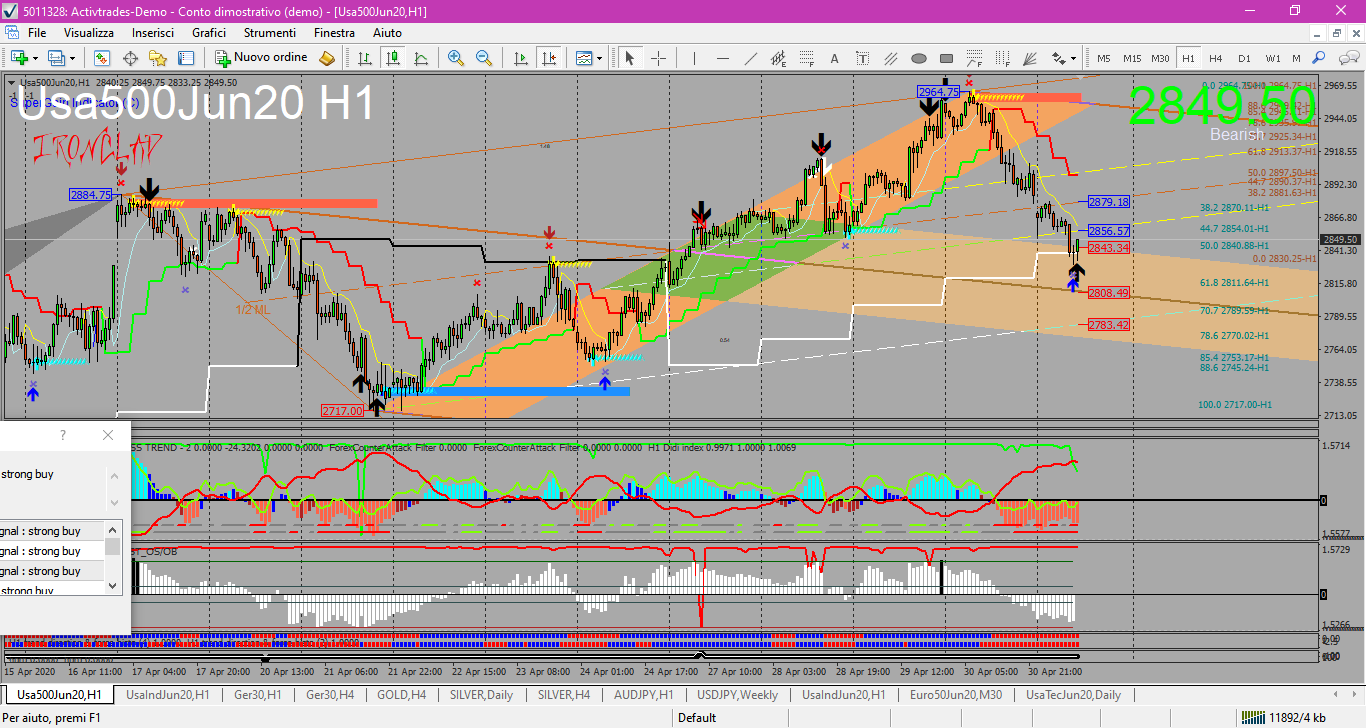This screenshot has width=1366, height=728.
Task: Show the Market Watch panel
Action: tap(102, 58)
